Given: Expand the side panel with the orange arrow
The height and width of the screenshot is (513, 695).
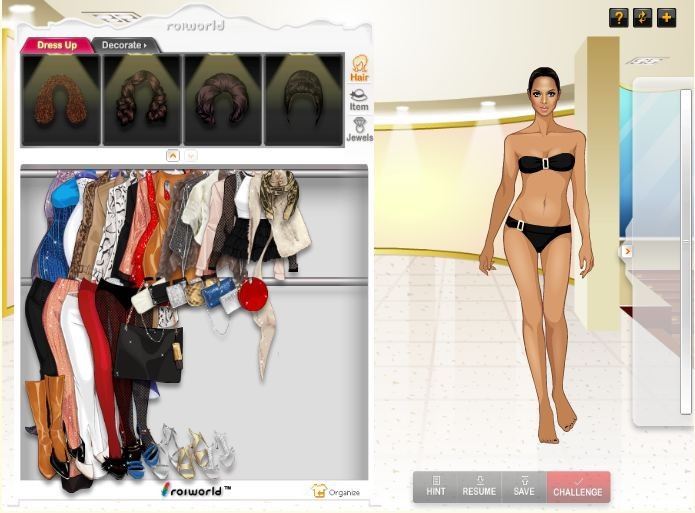Looking at the screenshot, I should coord(627,251).
